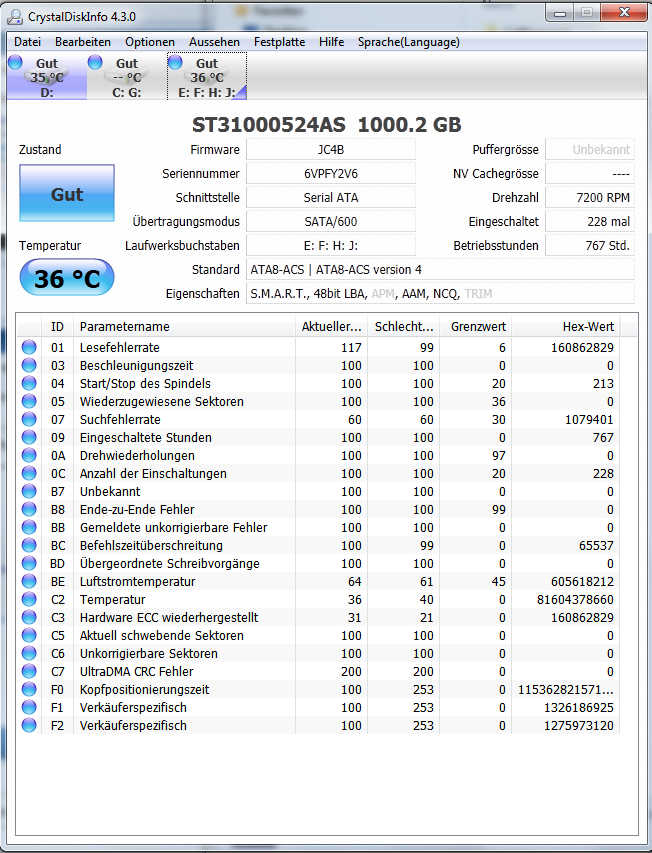Open the Hilfe menu
Viewport: 652px width, 853px height.
331,42
